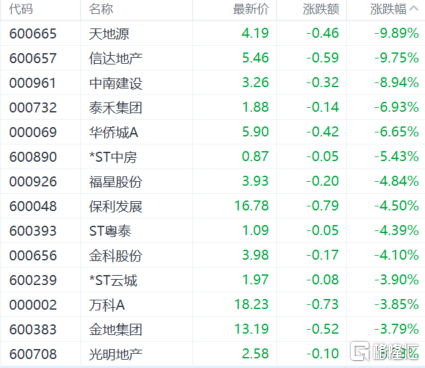Open 保利发展 stock row
Screen dimensions: 425x368
pos(212,206)
